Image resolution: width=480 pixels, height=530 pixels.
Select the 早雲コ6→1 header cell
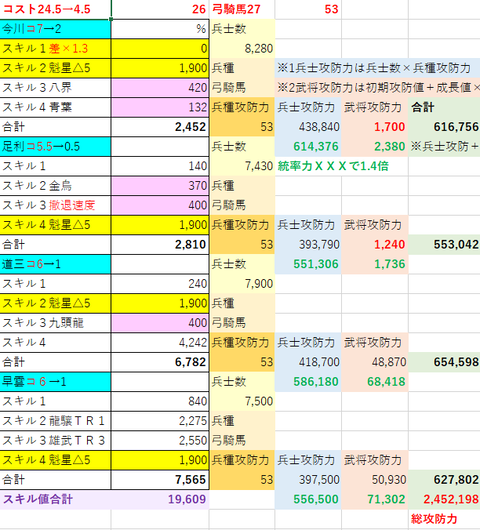(55, 382)
